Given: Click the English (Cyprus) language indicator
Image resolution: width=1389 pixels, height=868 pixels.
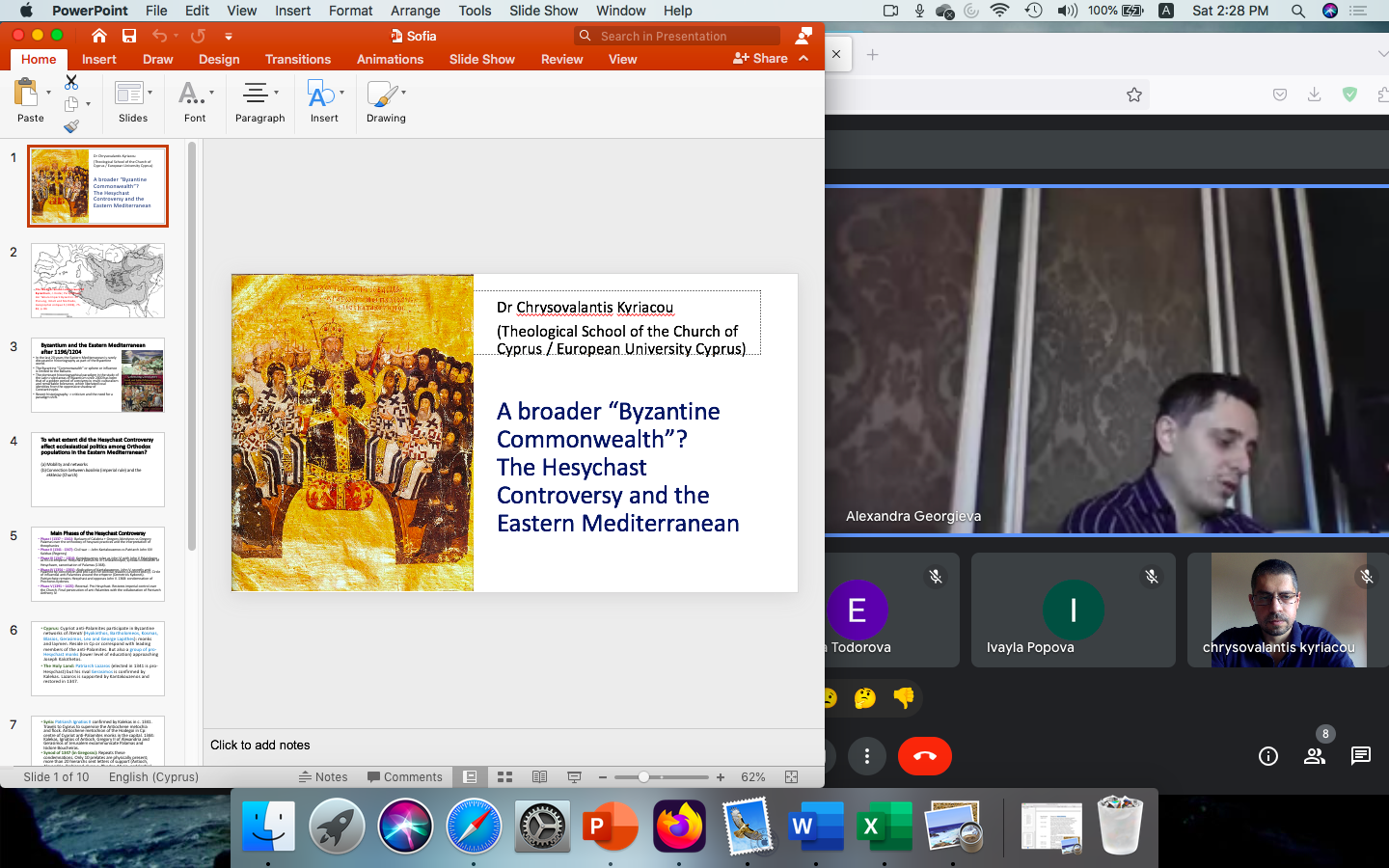Looking at the screenshot, I should pos(153,776).
